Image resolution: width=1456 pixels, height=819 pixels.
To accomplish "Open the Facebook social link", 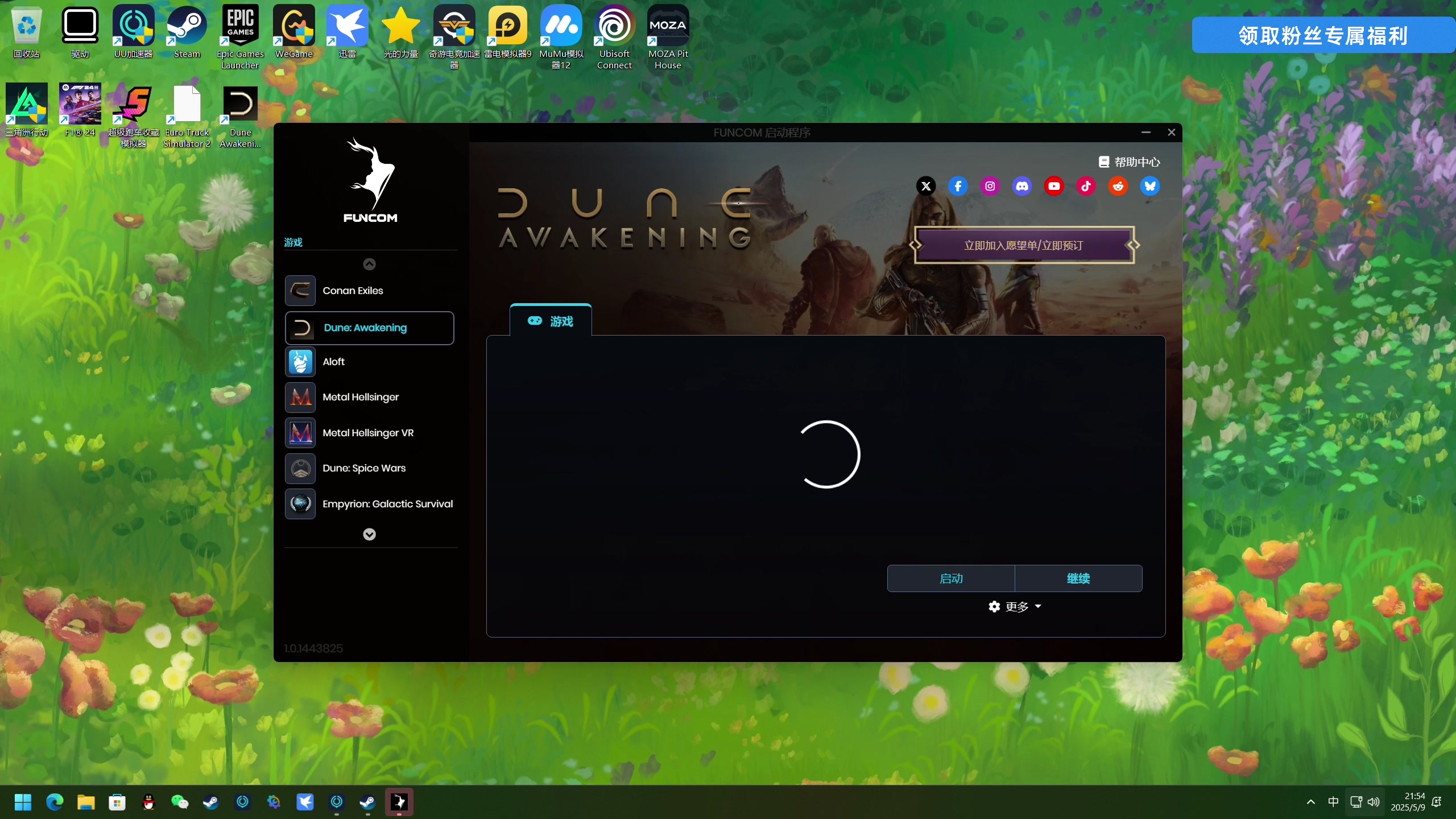I will tap(958, 186).
